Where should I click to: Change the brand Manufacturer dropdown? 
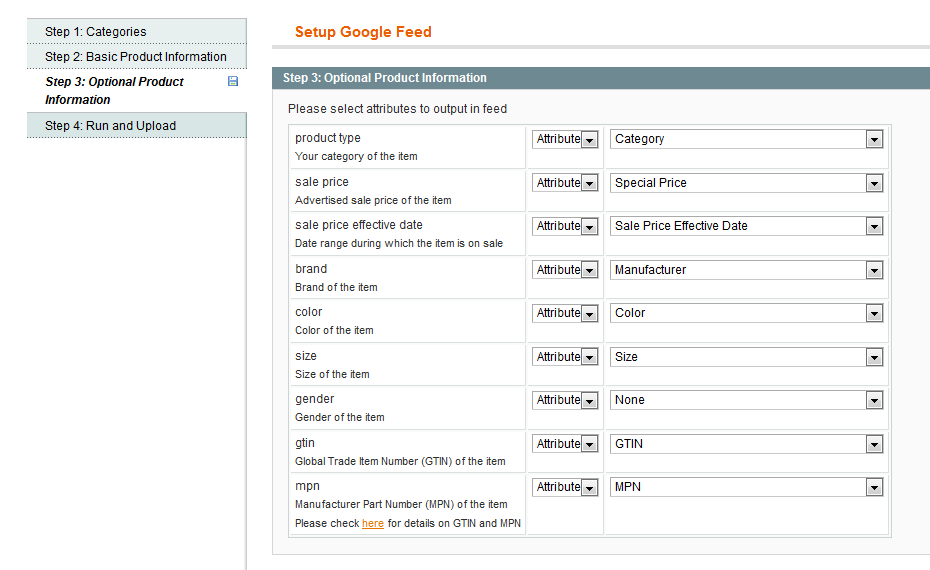[747, 270]
